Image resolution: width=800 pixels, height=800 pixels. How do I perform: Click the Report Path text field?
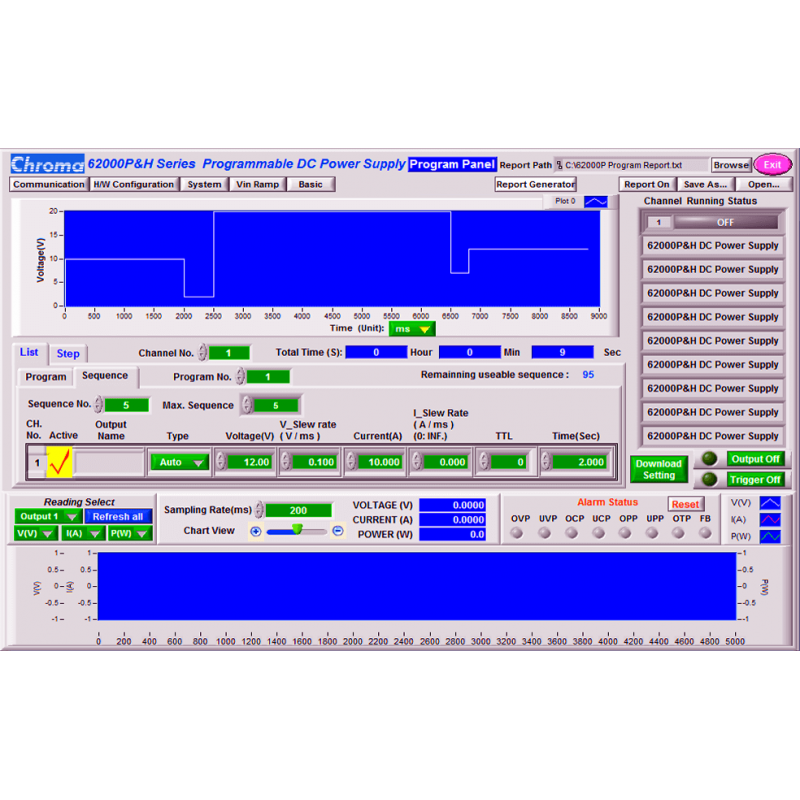pos(631,165)
